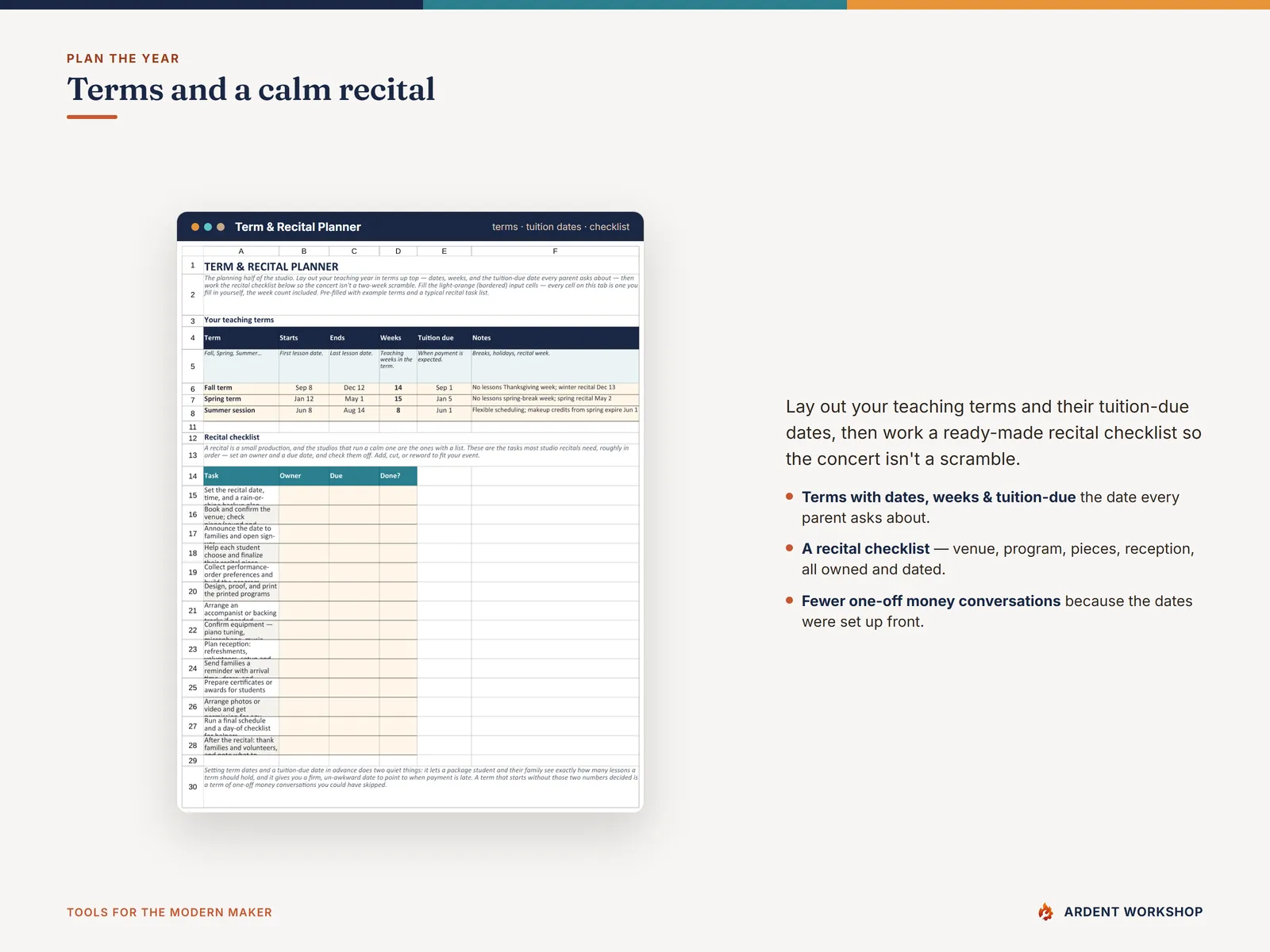Image resolution: width=1270 pixels, height=952 pixels.
Task: Click the 'Owner' checklist header cell
Action: (x=304, y=476)
